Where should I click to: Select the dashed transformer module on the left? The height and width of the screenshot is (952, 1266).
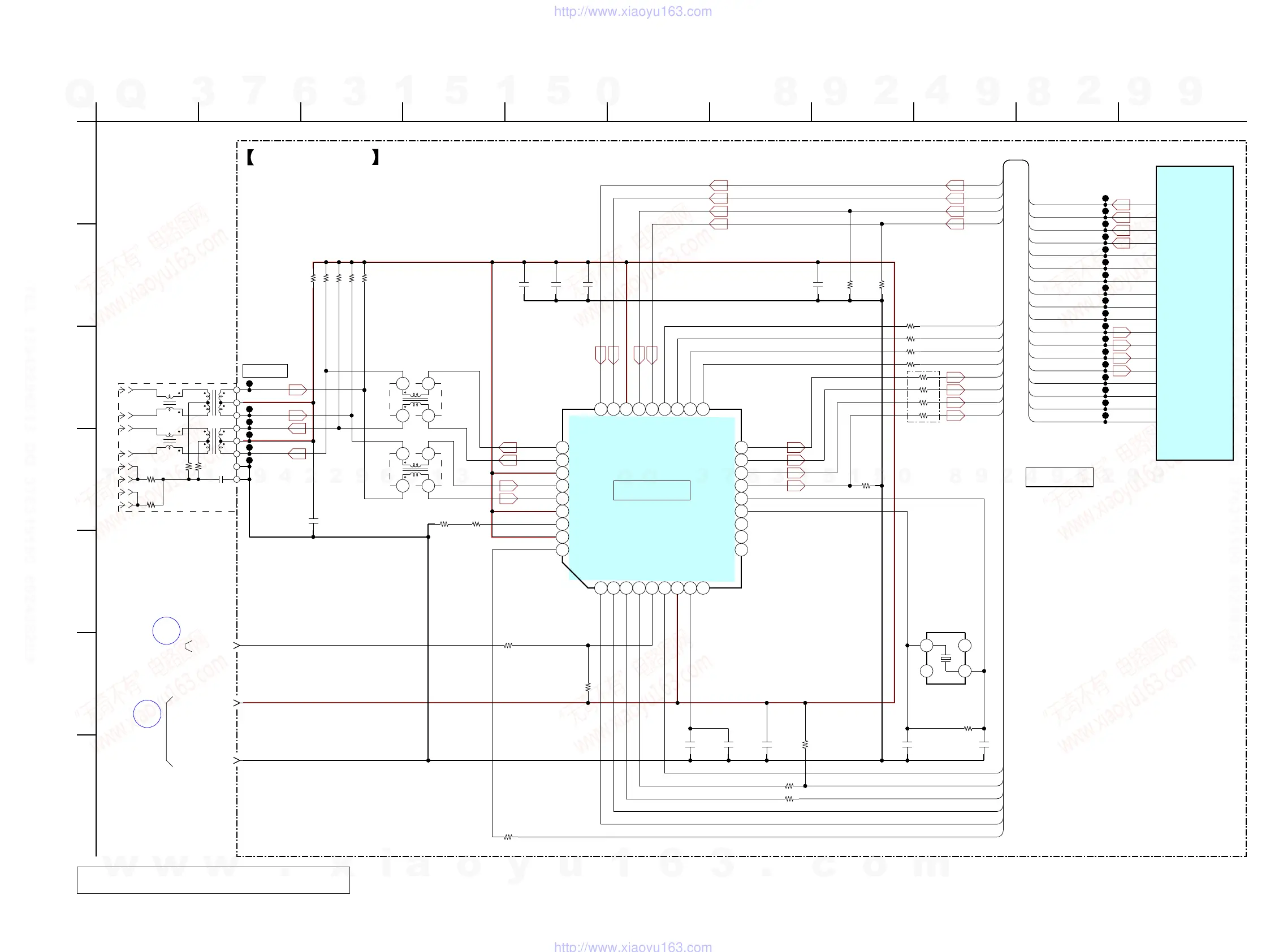[176, 447]
